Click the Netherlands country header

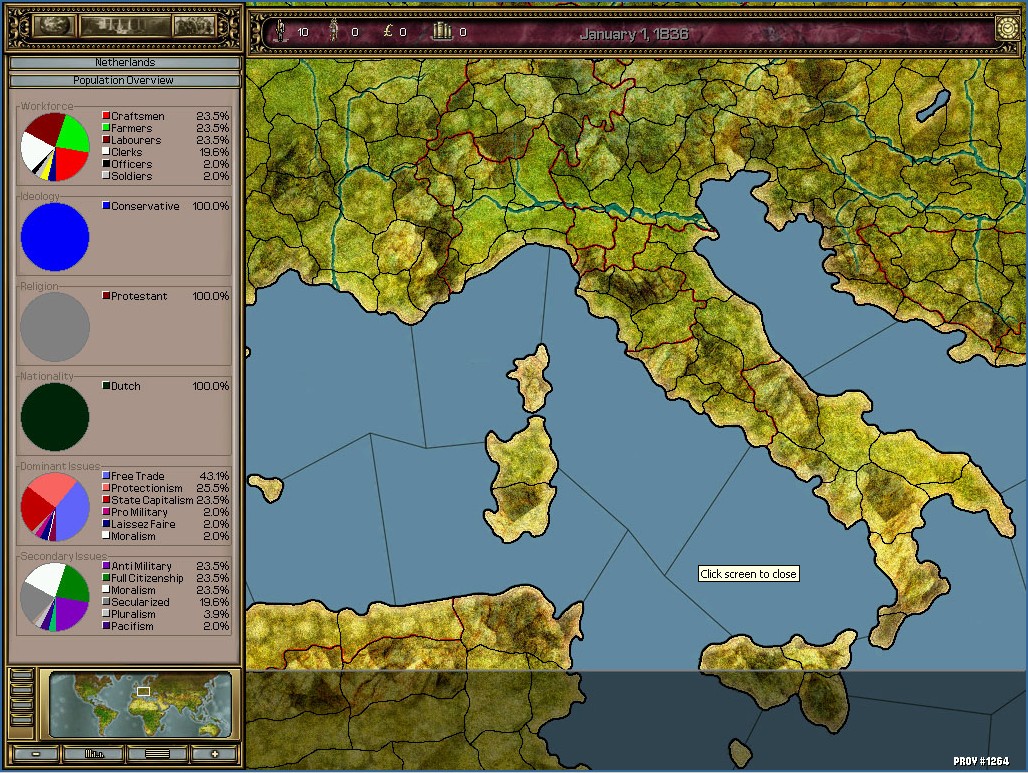[125, 62]
